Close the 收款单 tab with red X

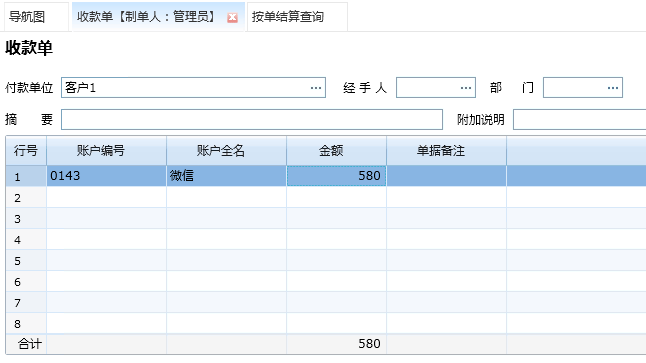point(232,18)
